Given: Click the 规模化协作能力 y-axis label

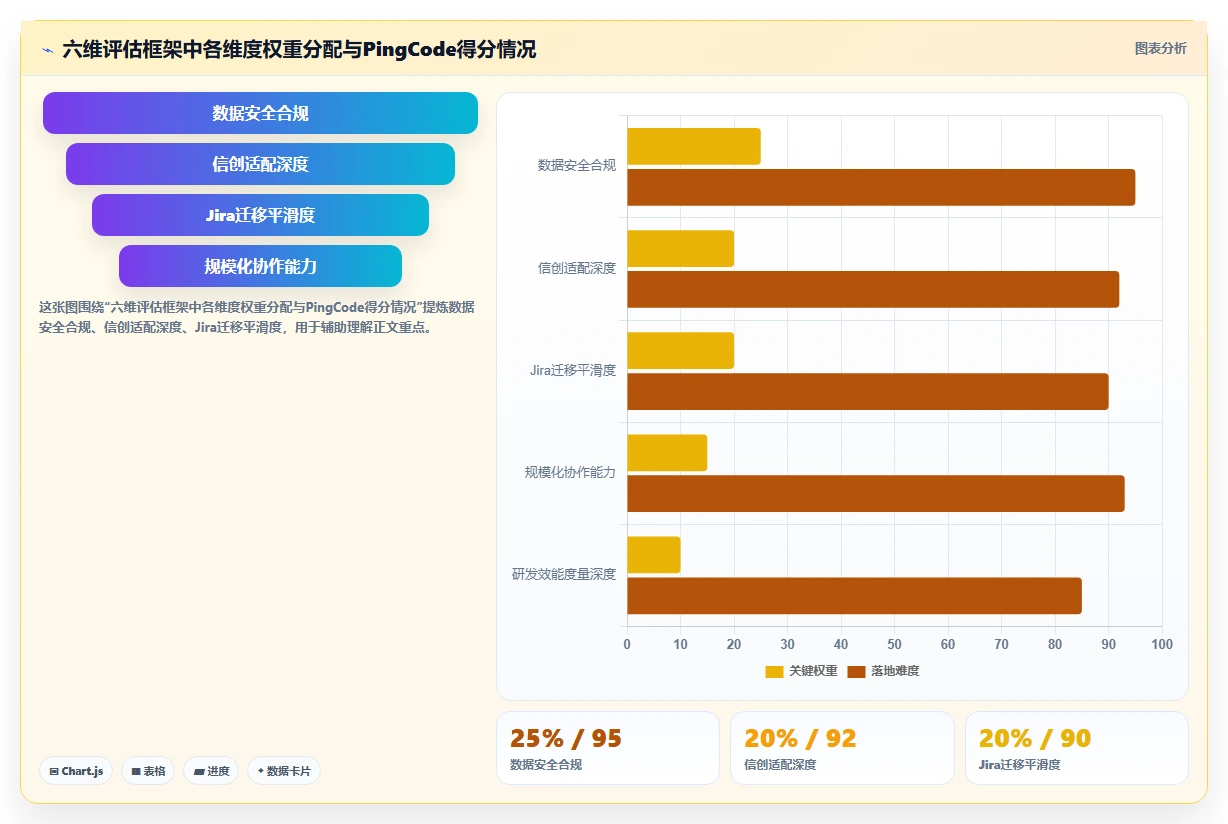Looking at the screenshot, I should pyautogui.click(x=570, y=472).
